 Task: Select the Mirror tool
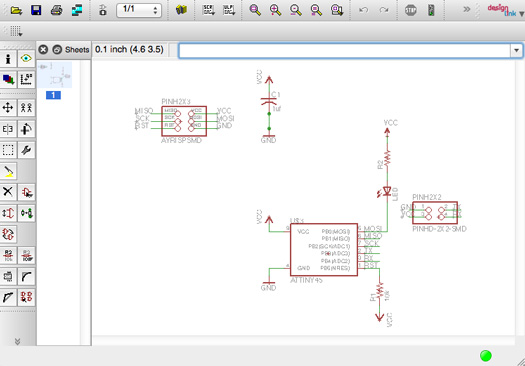tap(8, 129)
